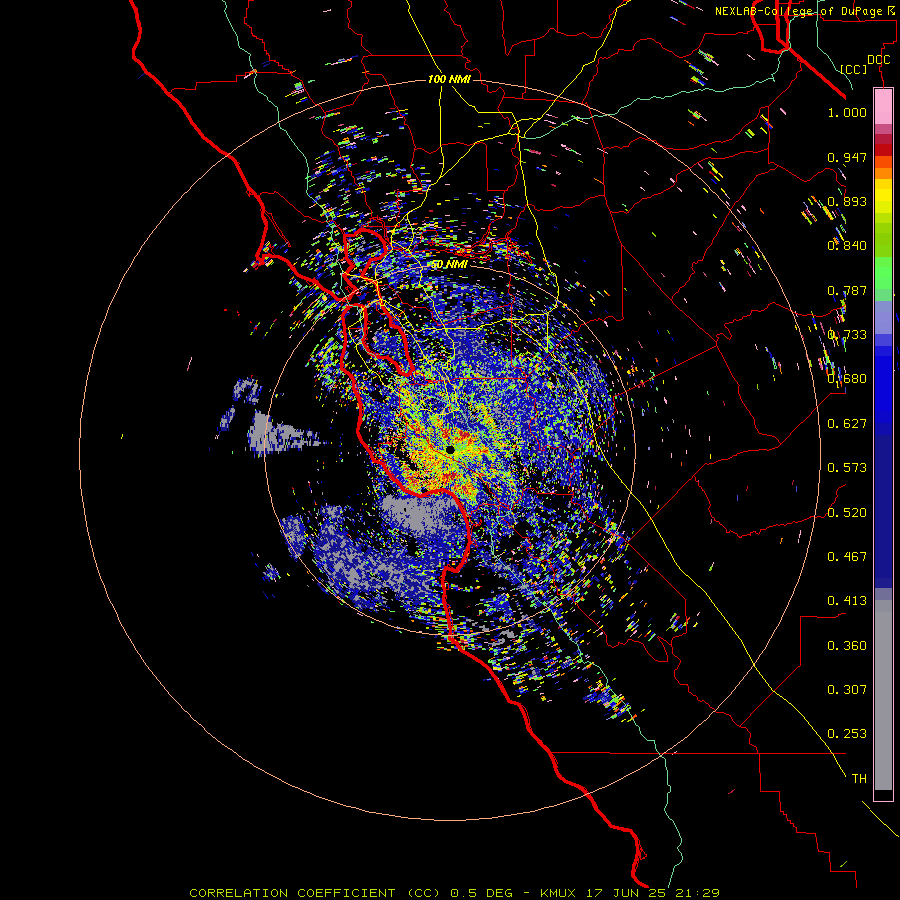Select the 0.680 legend value
Image resolution: width=900 pixels, height=900 pixels.
847,379
